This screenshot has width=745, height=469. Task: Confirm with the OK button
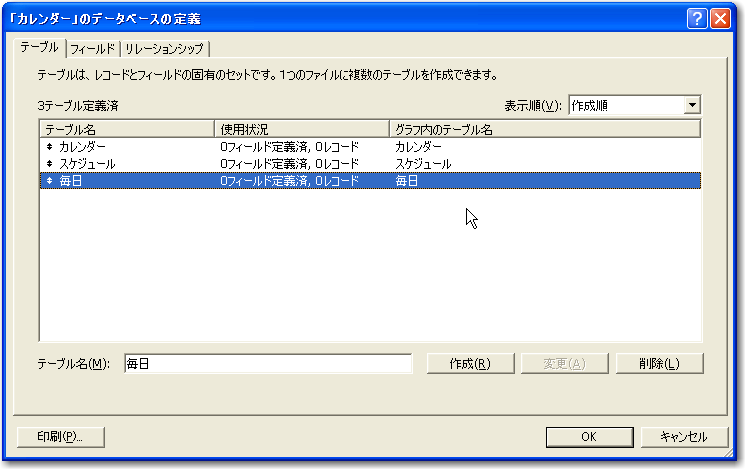(x=589, y=436)
